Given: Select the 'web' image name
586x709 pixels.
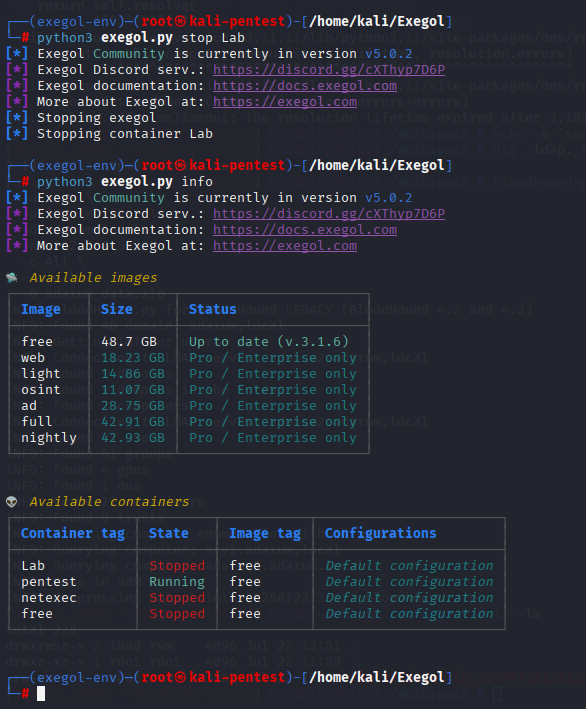Looking at the screenshot, I should (33, 358).
